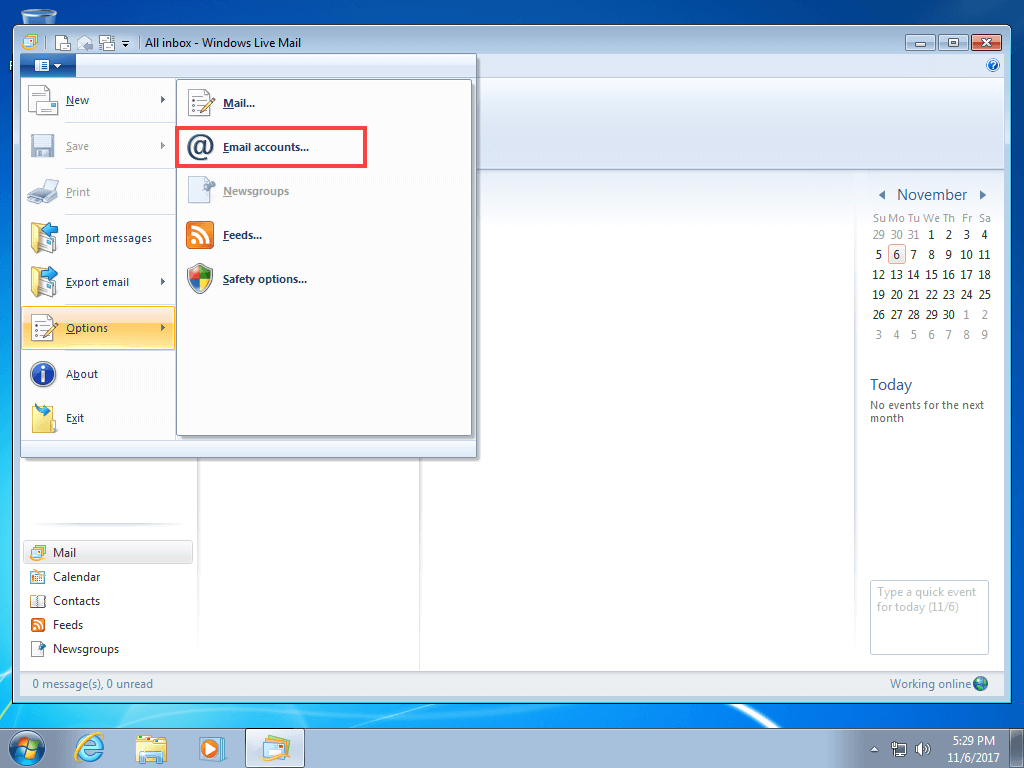Select November 6 in calendar
1024x768 pixels.
pos(896,255)
